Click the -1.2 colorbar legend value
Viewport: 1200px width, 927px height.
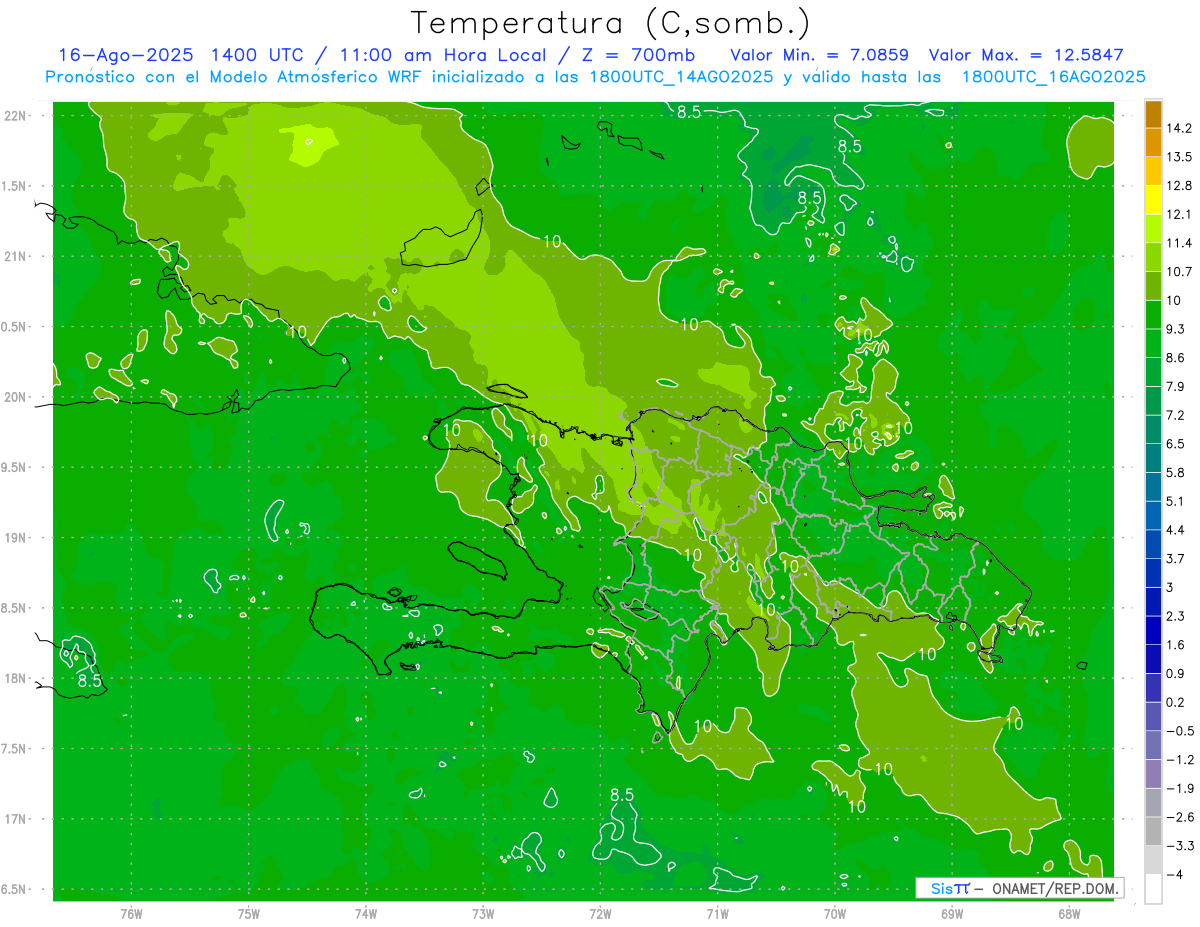1180,760
